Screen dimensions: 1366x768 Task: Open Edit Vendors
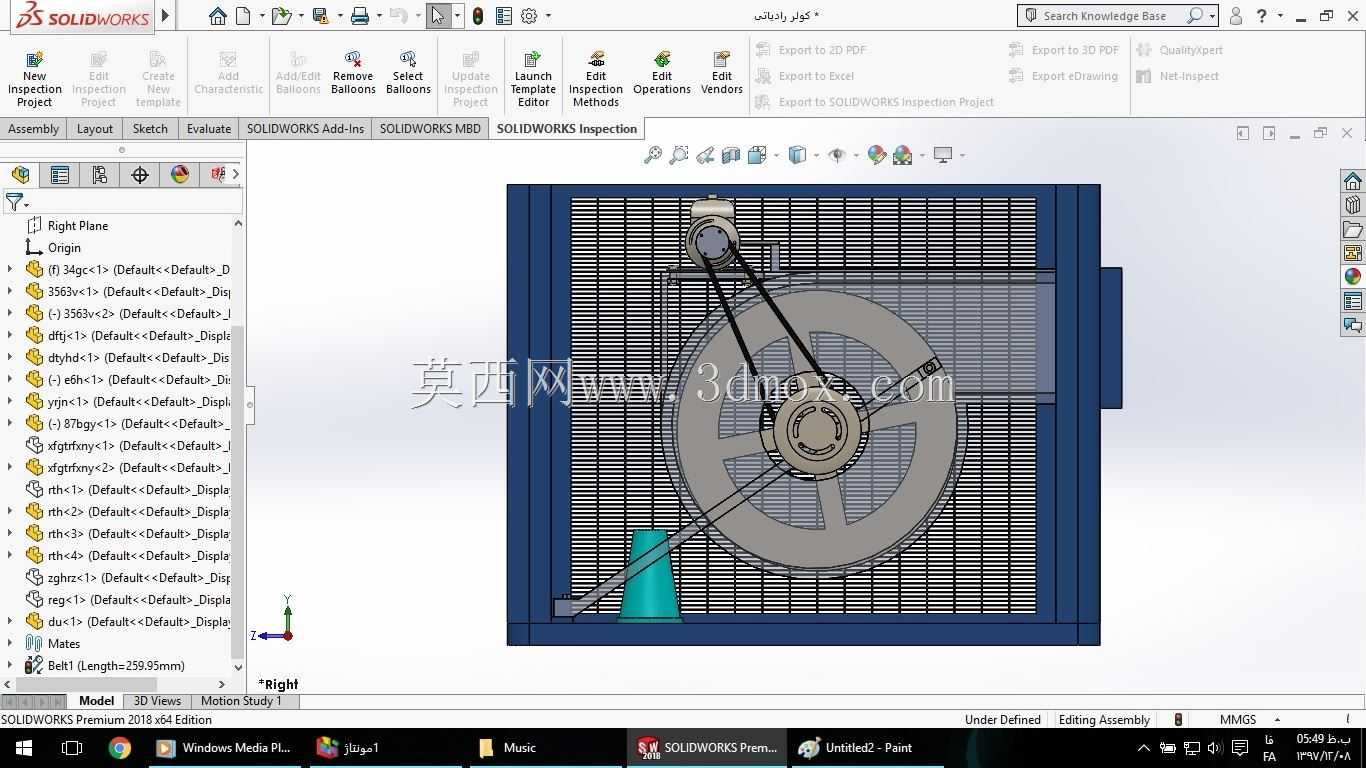[x=722, y=75]
